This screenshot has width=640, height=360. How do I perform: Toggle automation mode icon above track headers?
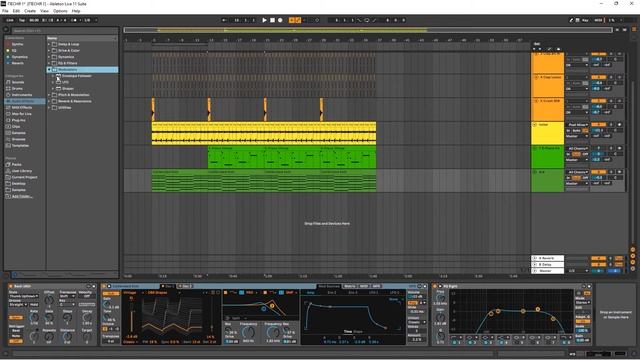549,49
